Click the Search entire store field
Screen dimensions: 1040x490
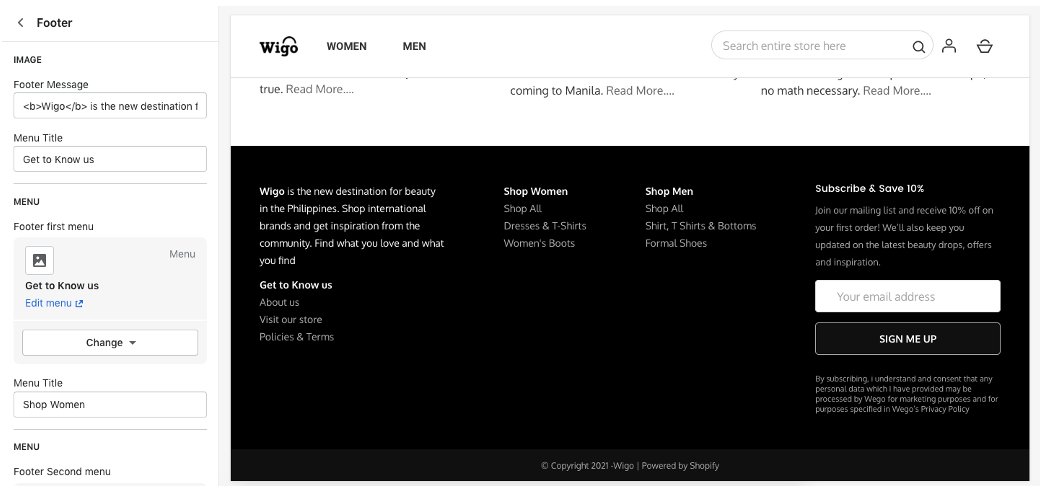coord(810,46)
